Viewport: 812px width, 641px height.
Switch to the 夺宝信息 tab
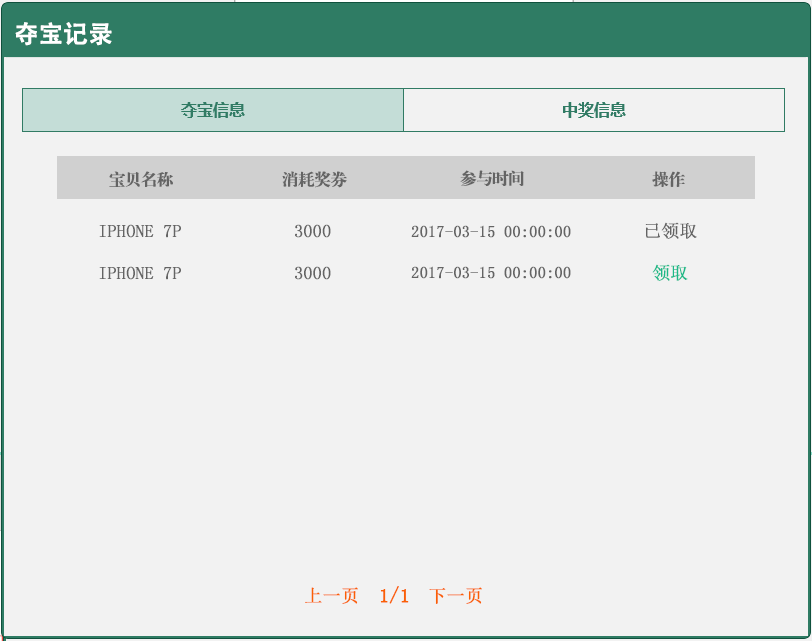213,110
